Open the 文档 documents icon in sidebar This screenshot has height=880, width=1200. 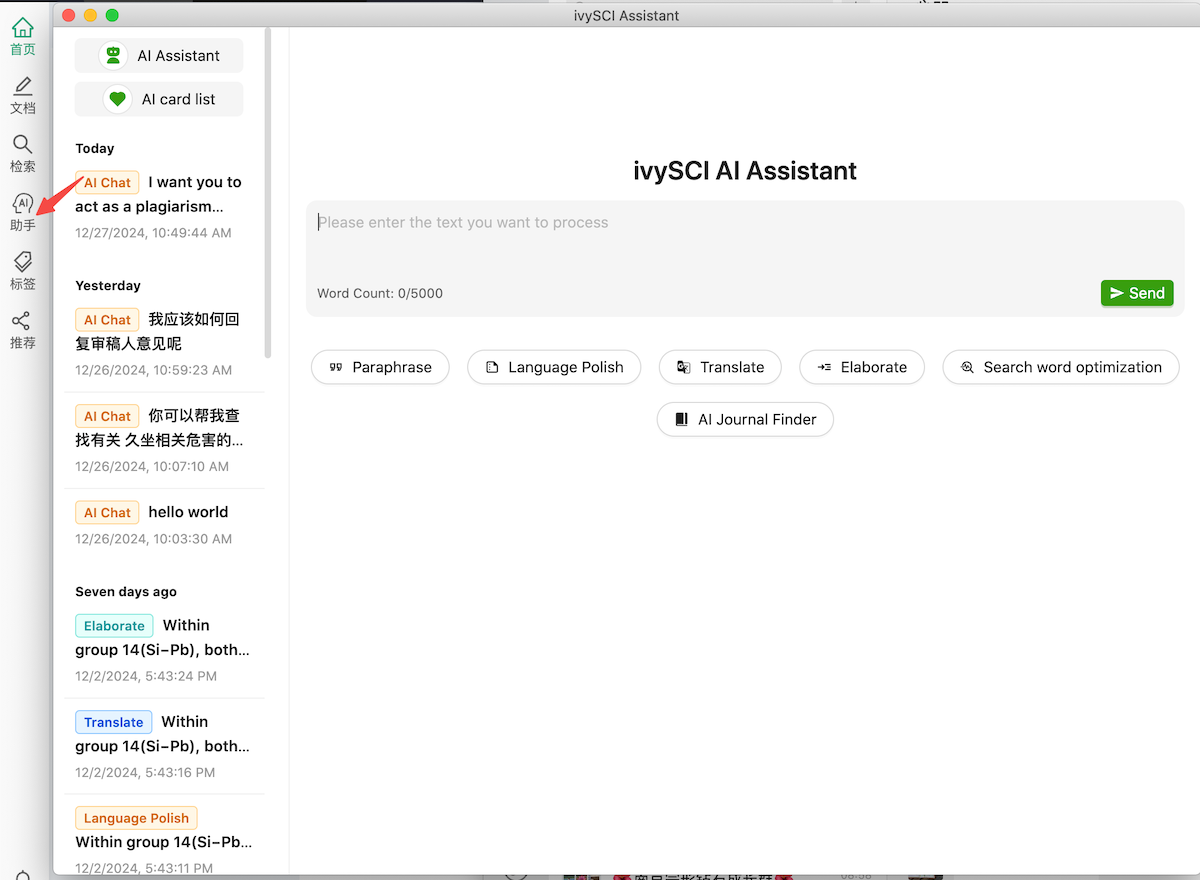pos(23,96)
